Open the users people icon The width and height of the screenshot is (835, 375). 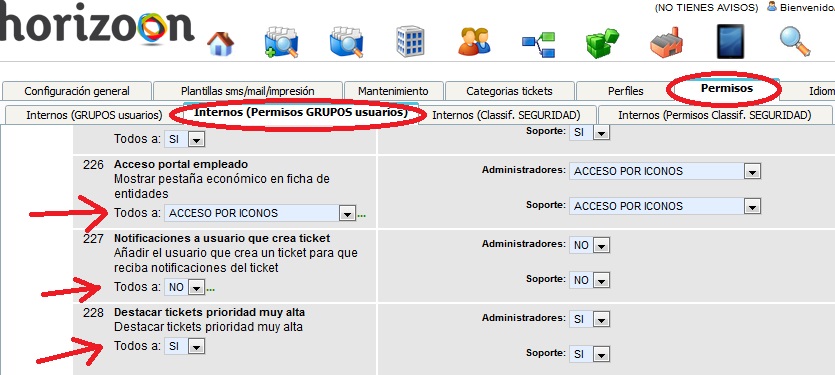[474, 42]
